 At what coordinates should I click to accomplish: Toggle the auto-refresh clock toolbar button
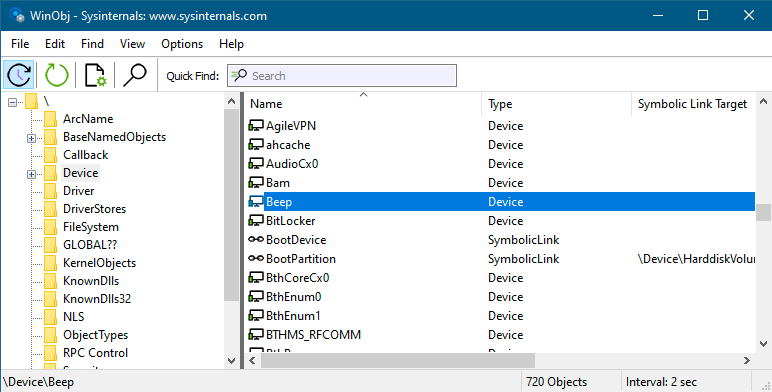[19, 75]
